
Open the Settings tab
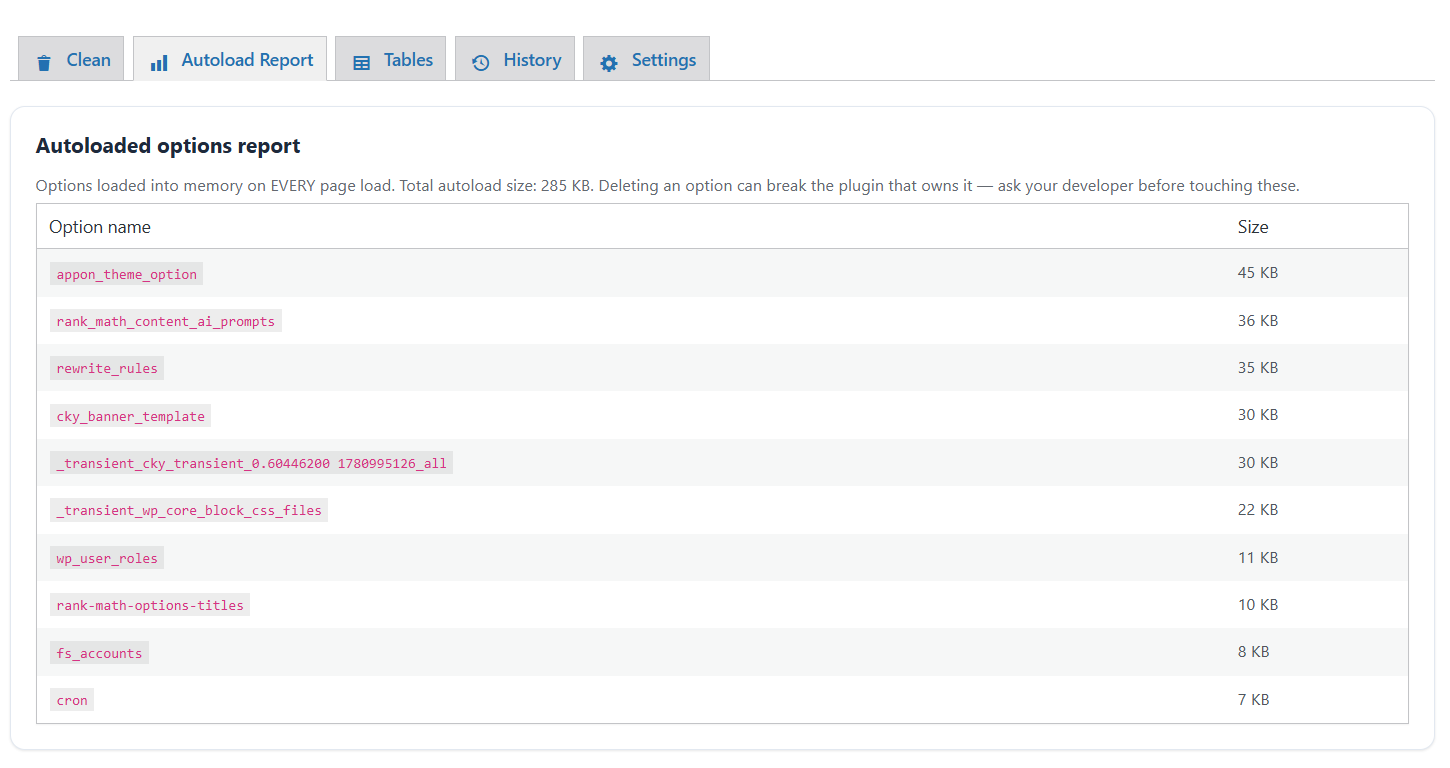coord(646,59)
